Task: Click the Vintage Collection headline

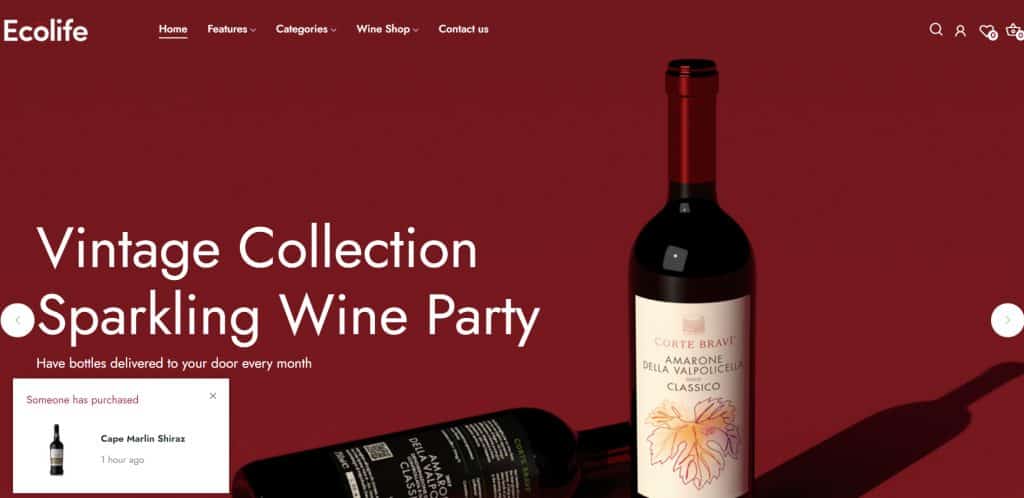Action: coord(257,249)
